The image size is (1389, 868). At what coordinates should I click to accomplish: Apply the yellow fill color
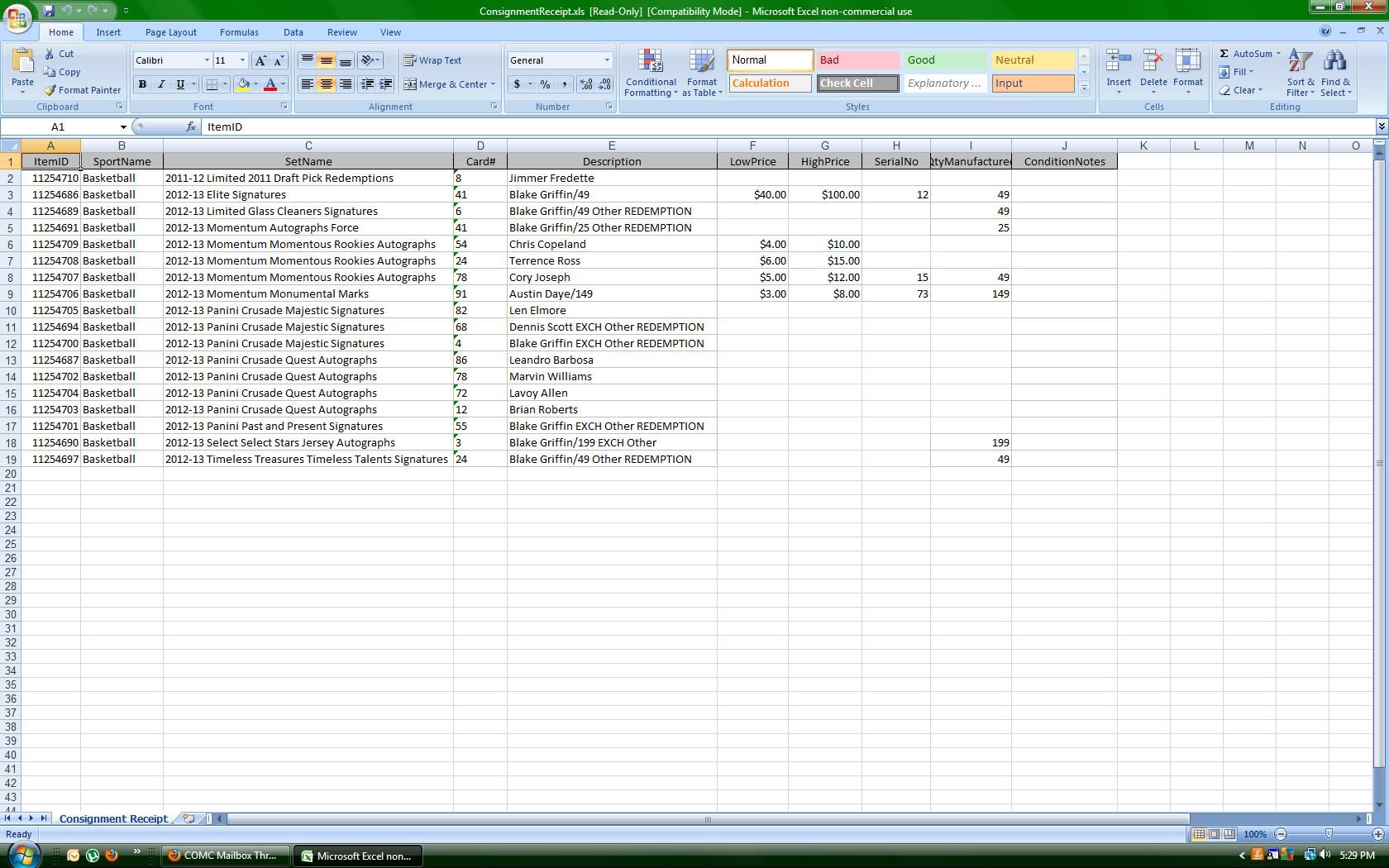[x=243, y=84]
